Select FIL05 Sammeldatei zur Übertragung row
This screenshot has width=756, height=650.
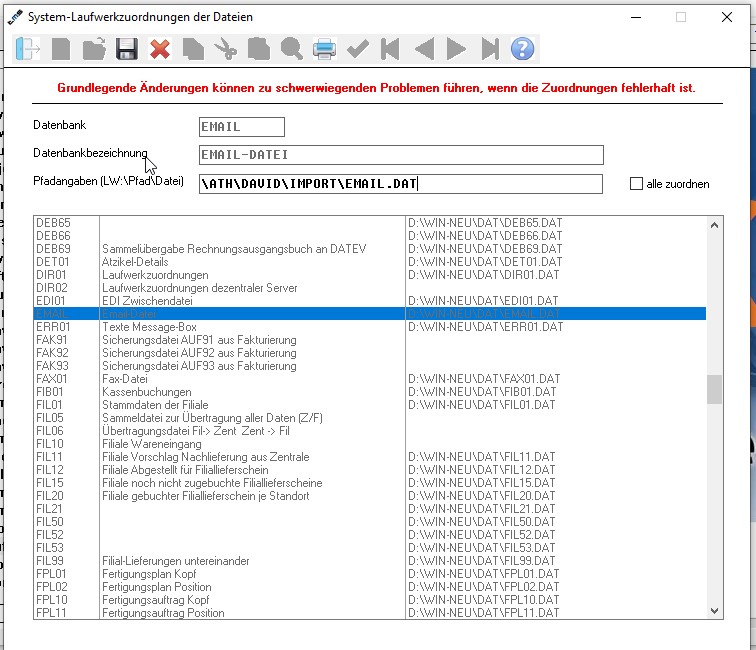tap(370, 418)
